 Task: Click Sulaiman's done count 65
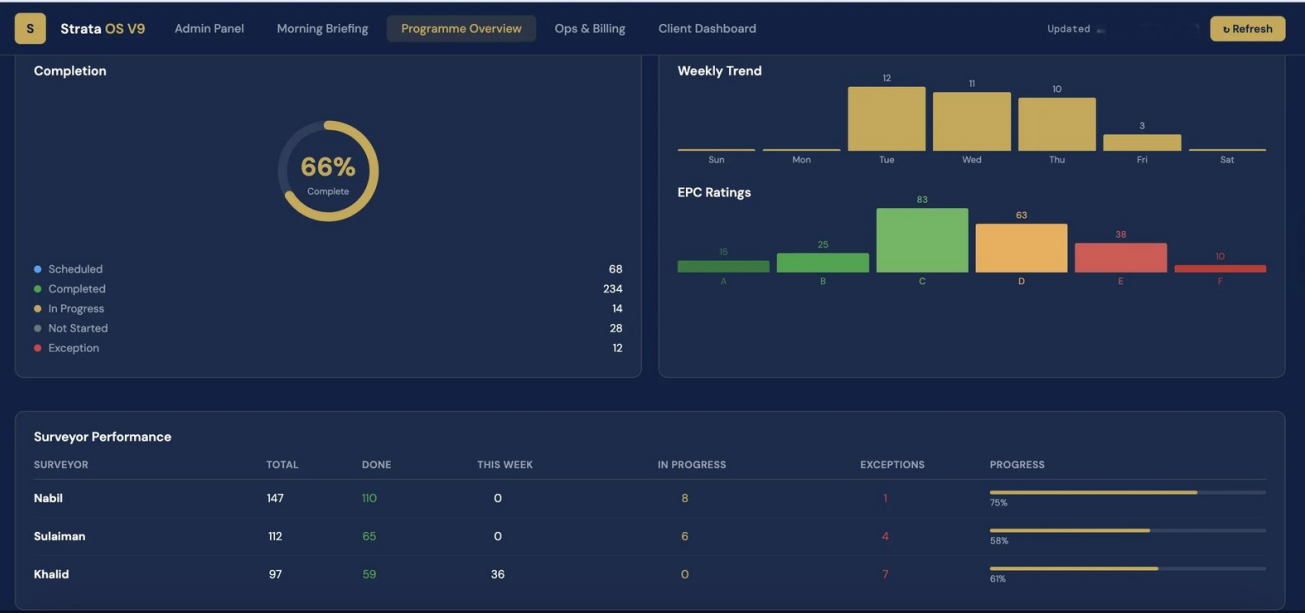369,536
